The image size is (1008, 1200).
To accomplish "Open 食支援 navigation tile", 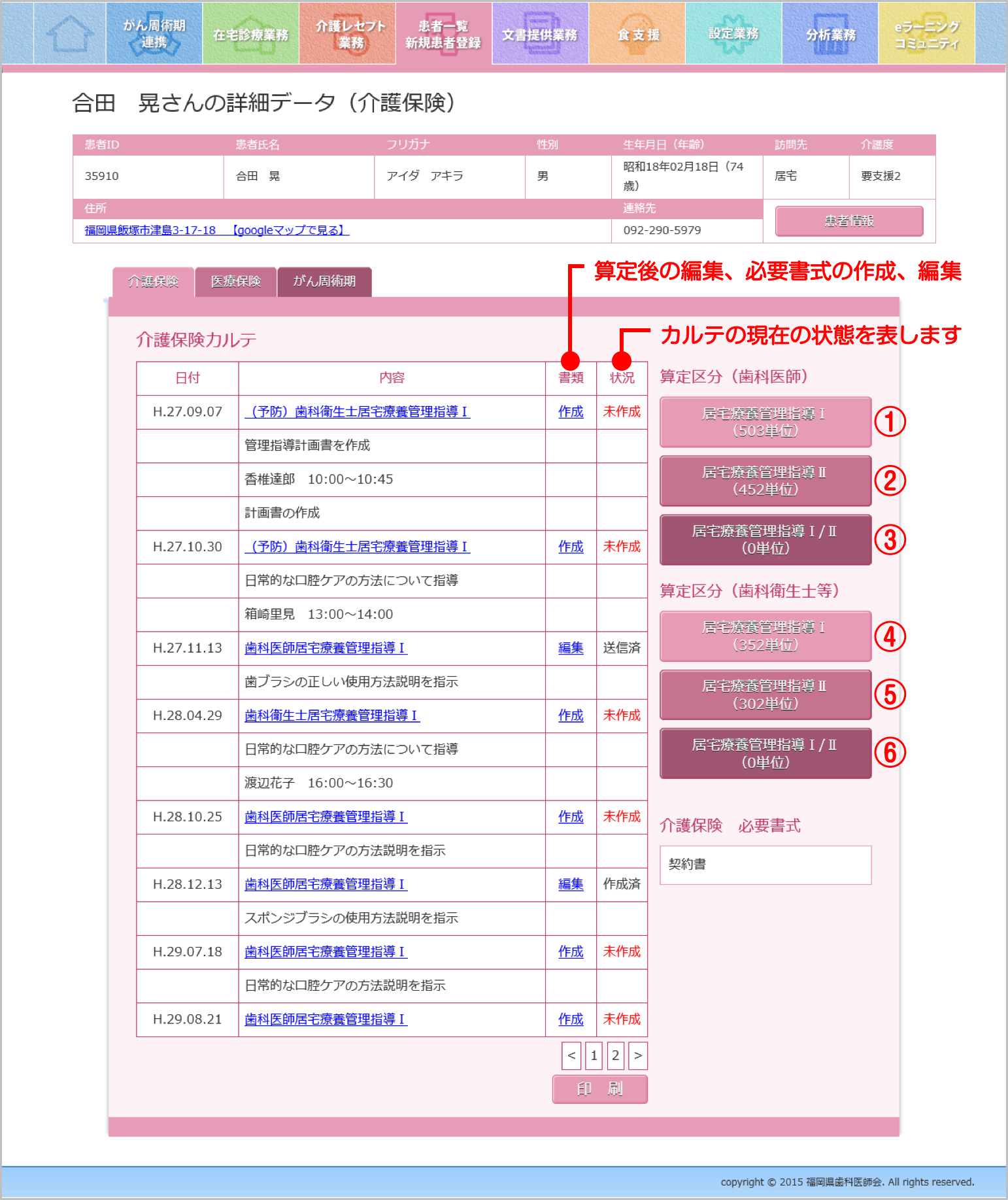I will point(637,33).
